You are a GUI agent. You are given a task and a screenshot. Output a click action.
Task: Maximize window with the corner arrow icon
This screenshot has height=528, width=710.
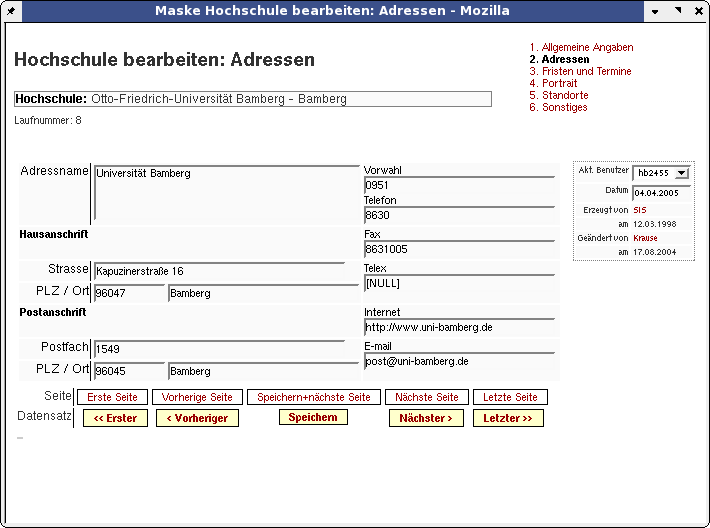coord(677,11)
